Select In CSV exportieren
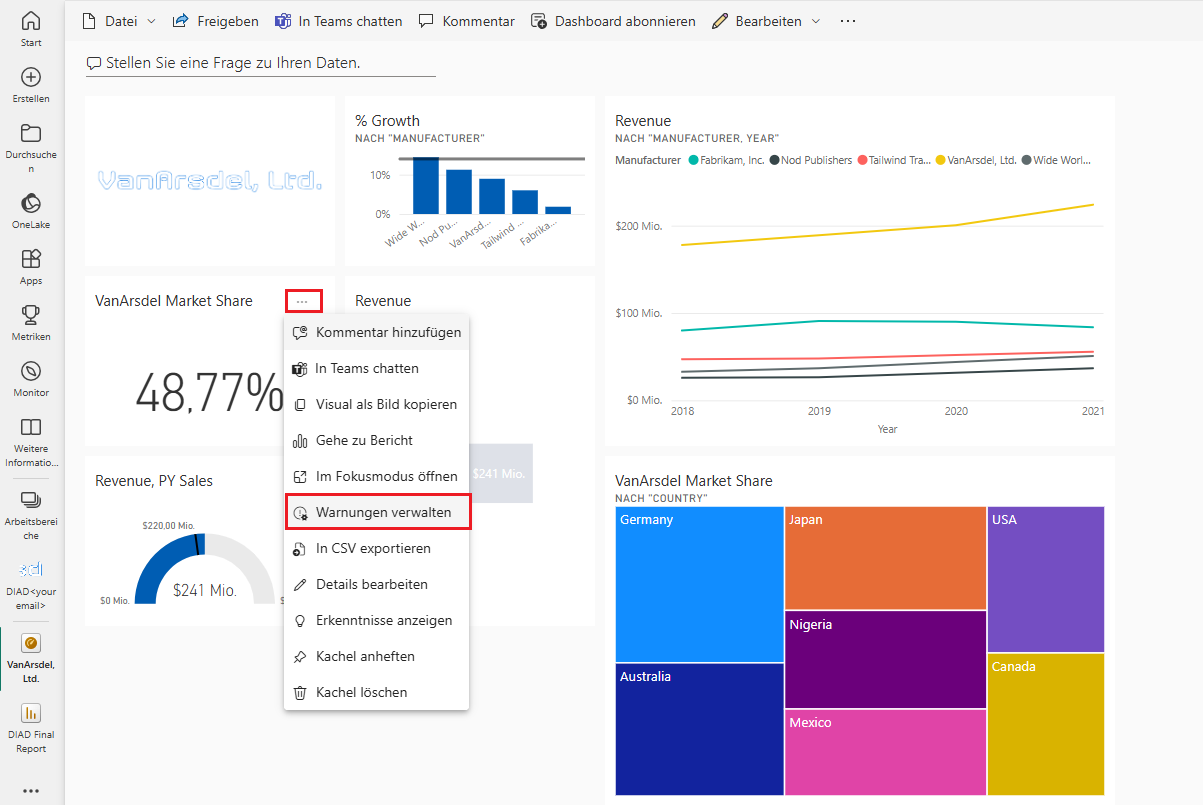 (x=377, y=548)
